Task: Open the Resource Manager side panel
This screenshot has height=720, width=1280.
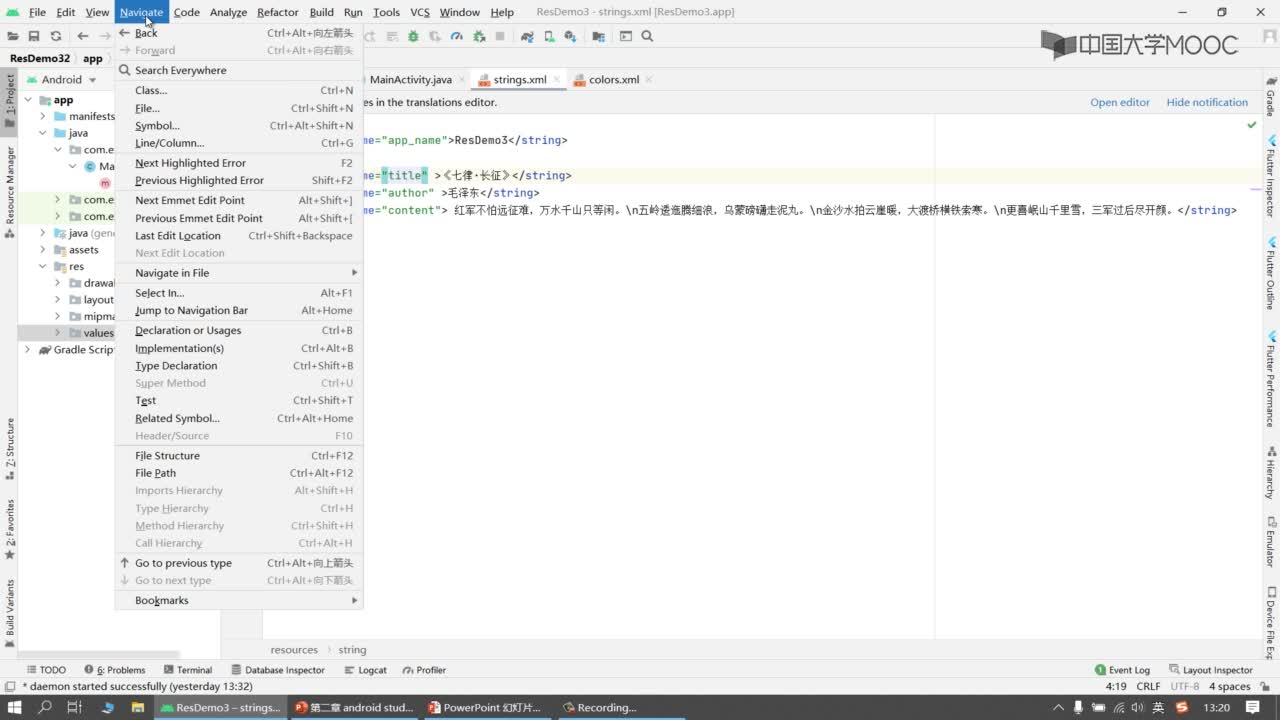Action: pyautogui.click(x=10, y=192)
